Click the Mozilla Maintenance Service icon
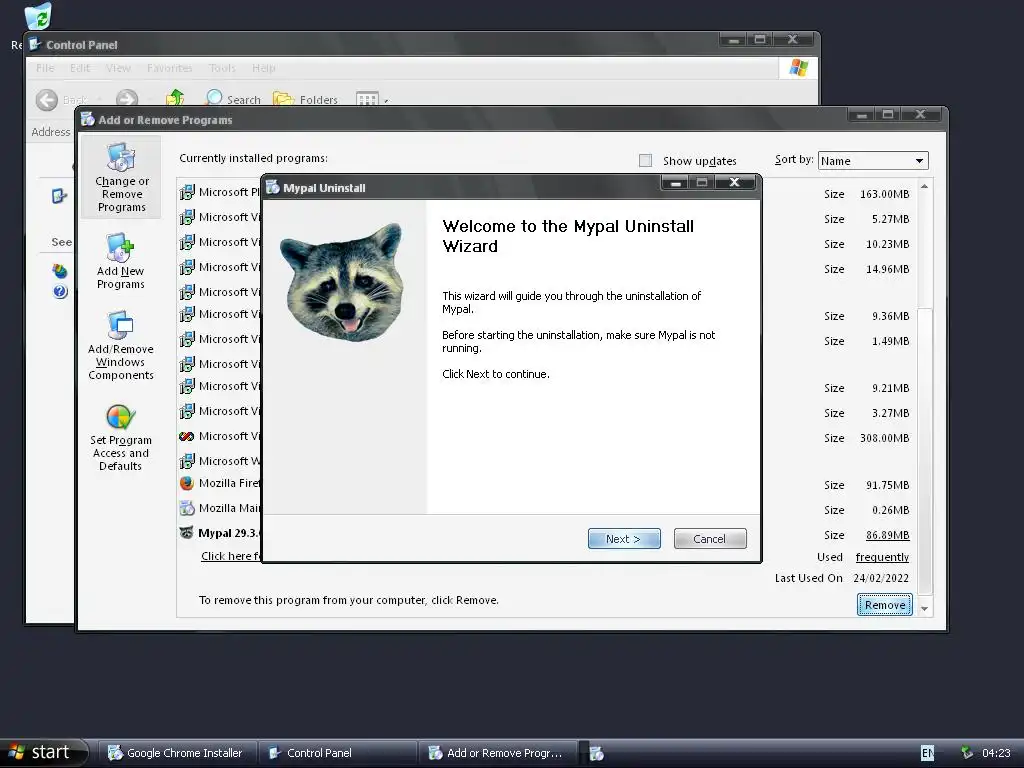The width and height of the screenshot is (1024, 768). tap(187, 508)
